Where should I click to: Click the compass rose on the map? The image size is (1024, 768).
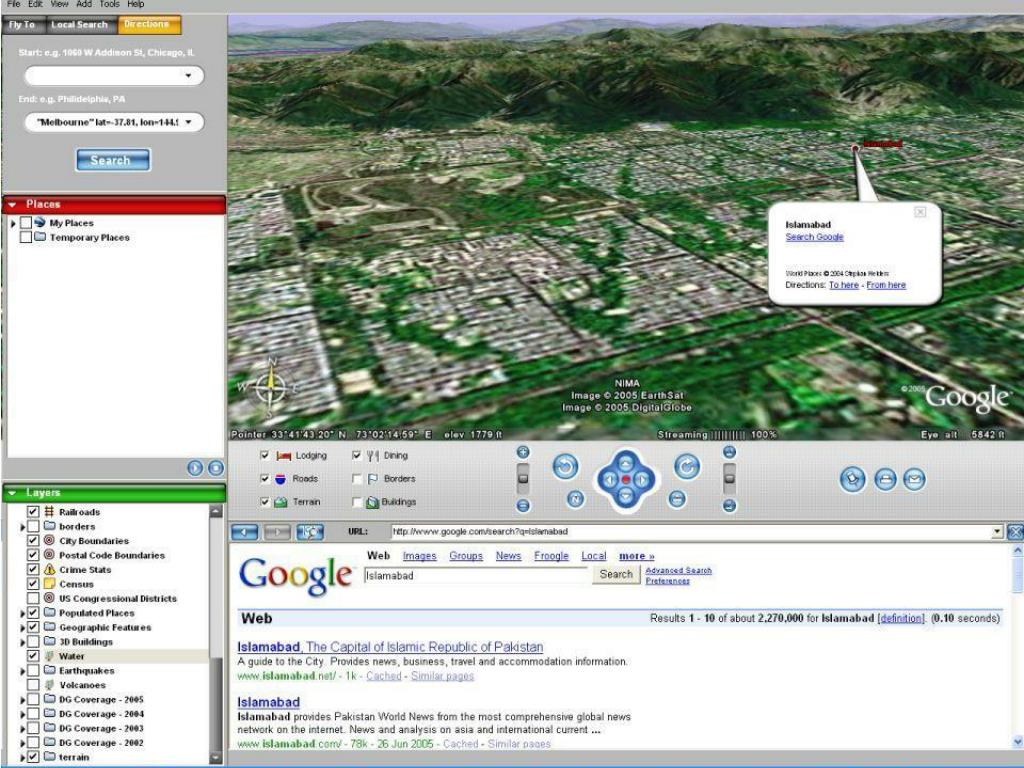coord(270,389)
